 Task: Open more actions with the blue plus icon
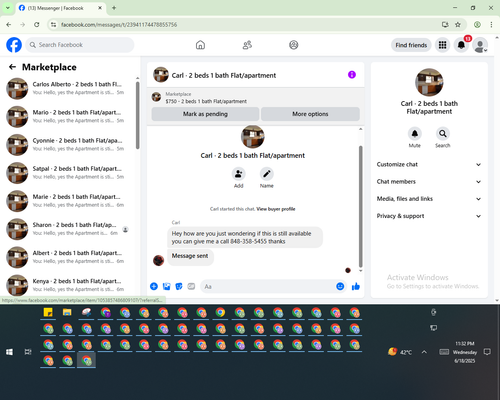(x=154, y=286)
